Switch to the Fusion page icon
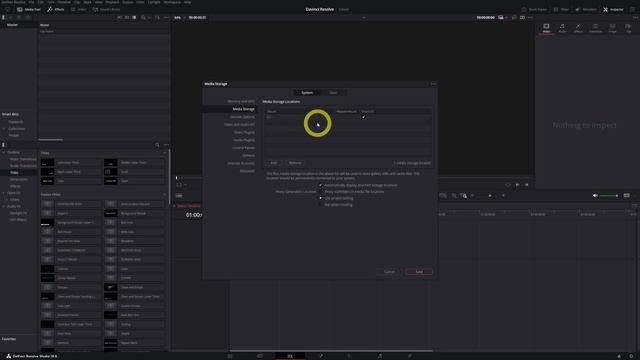The width and height of the screenshot is (640, 360). pyautogui.click(x=320, y=356)
